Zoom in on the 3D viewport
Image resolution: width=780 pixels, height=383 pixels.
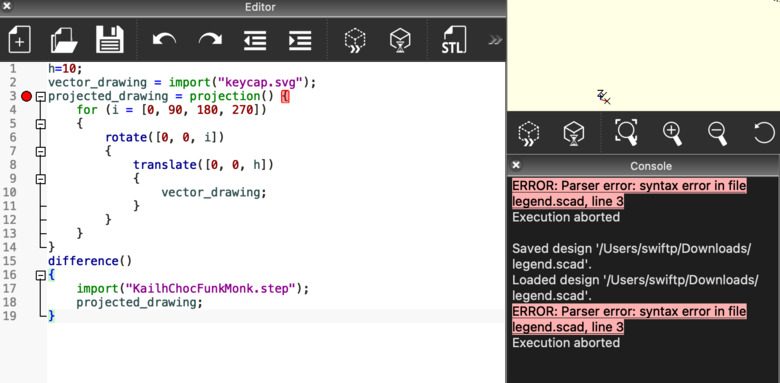(x=672, y=133)
